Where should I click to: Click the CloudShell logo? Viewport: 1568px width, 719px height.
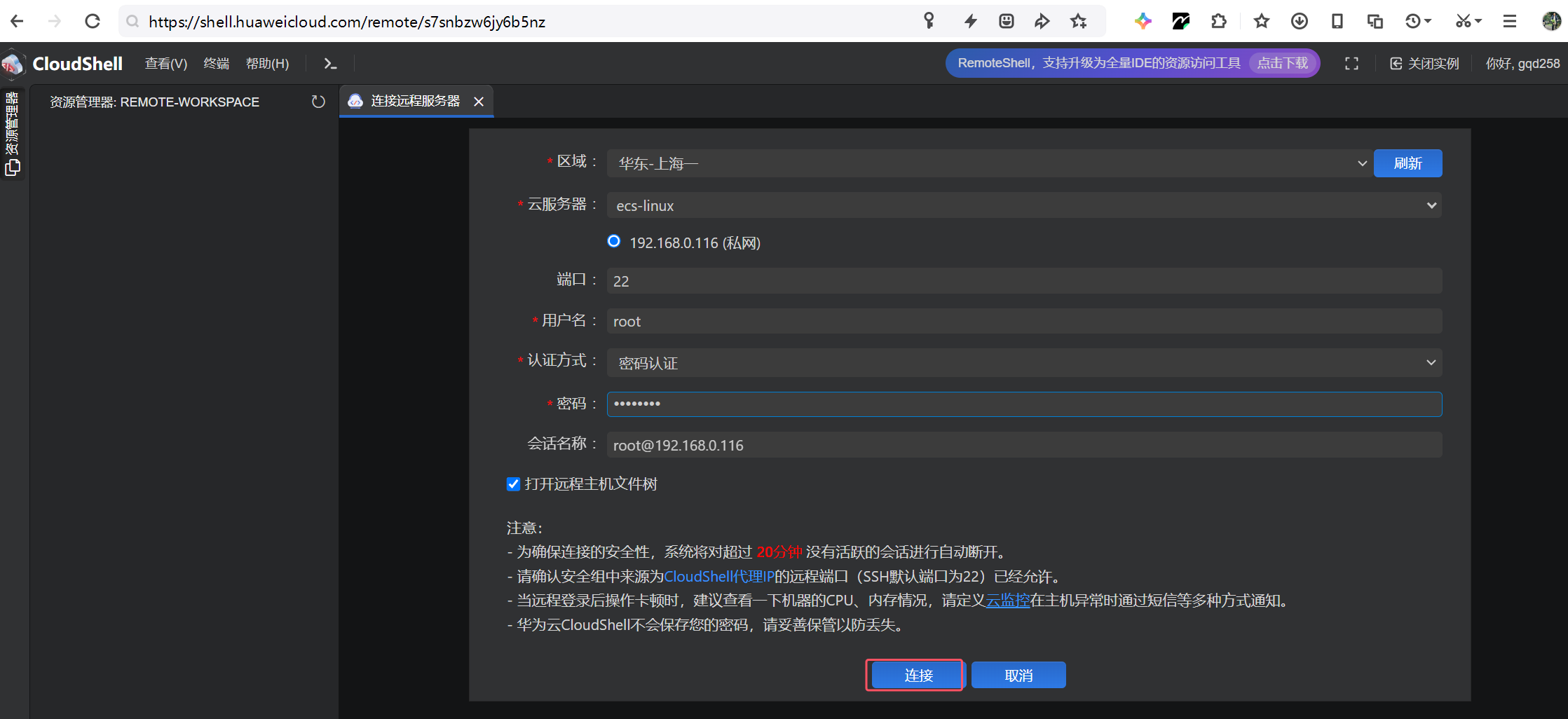tap(64, 64)
